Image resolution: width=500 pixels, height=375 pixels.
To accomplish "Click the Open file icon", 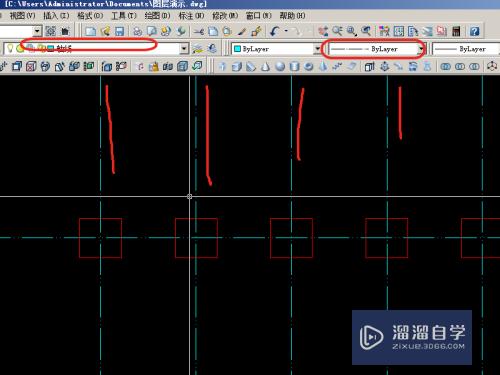I will [x=105, y=31].
